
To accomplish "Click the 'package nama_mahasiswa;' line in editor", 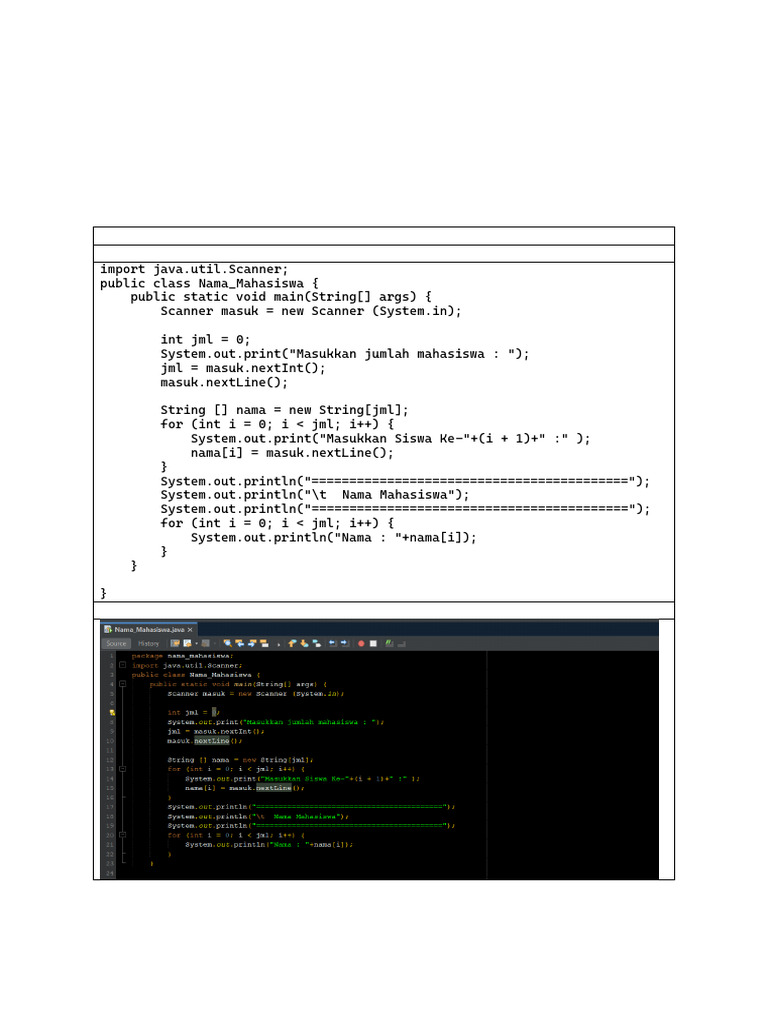I will tap(182, 656).
